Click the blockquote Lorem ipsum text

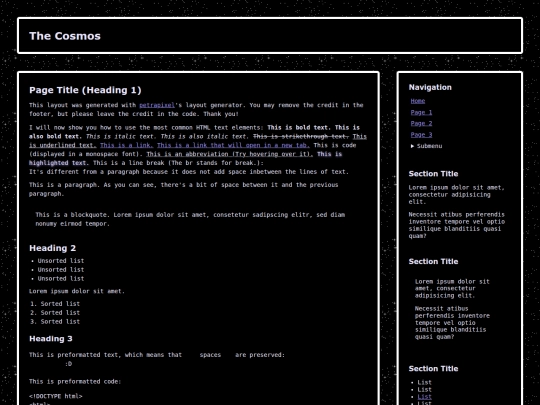tap(190, 219)
